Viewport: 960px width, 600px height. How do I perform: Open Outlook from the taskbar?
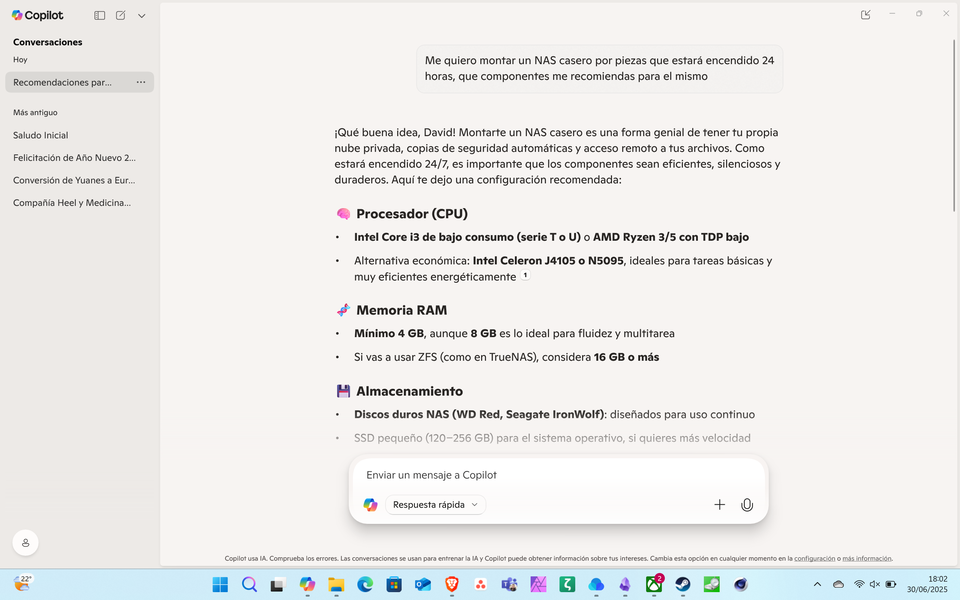(x=422, y=585)
